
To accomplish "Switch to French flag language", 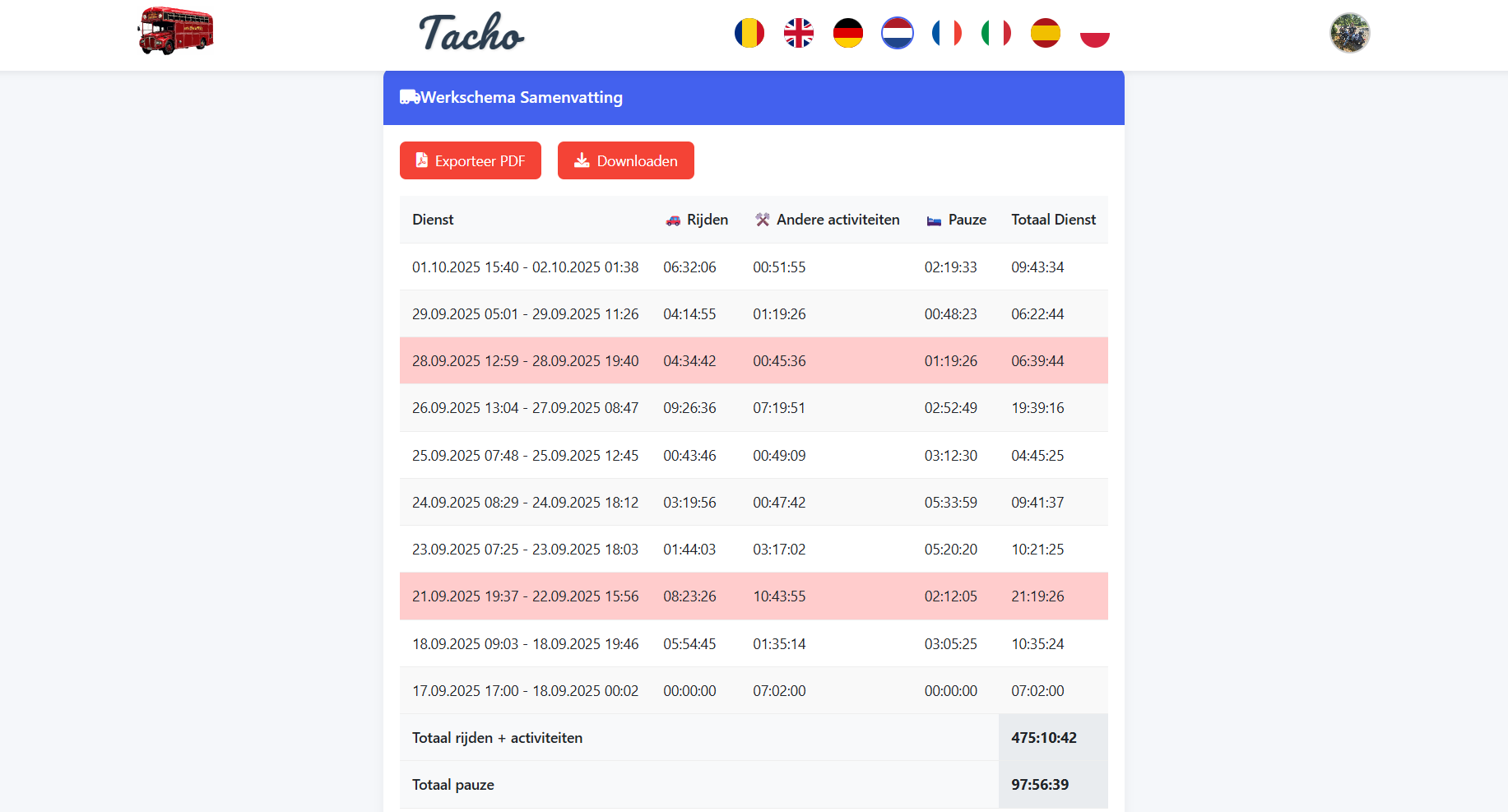I will pyautogui.click(x=946, y=33).
